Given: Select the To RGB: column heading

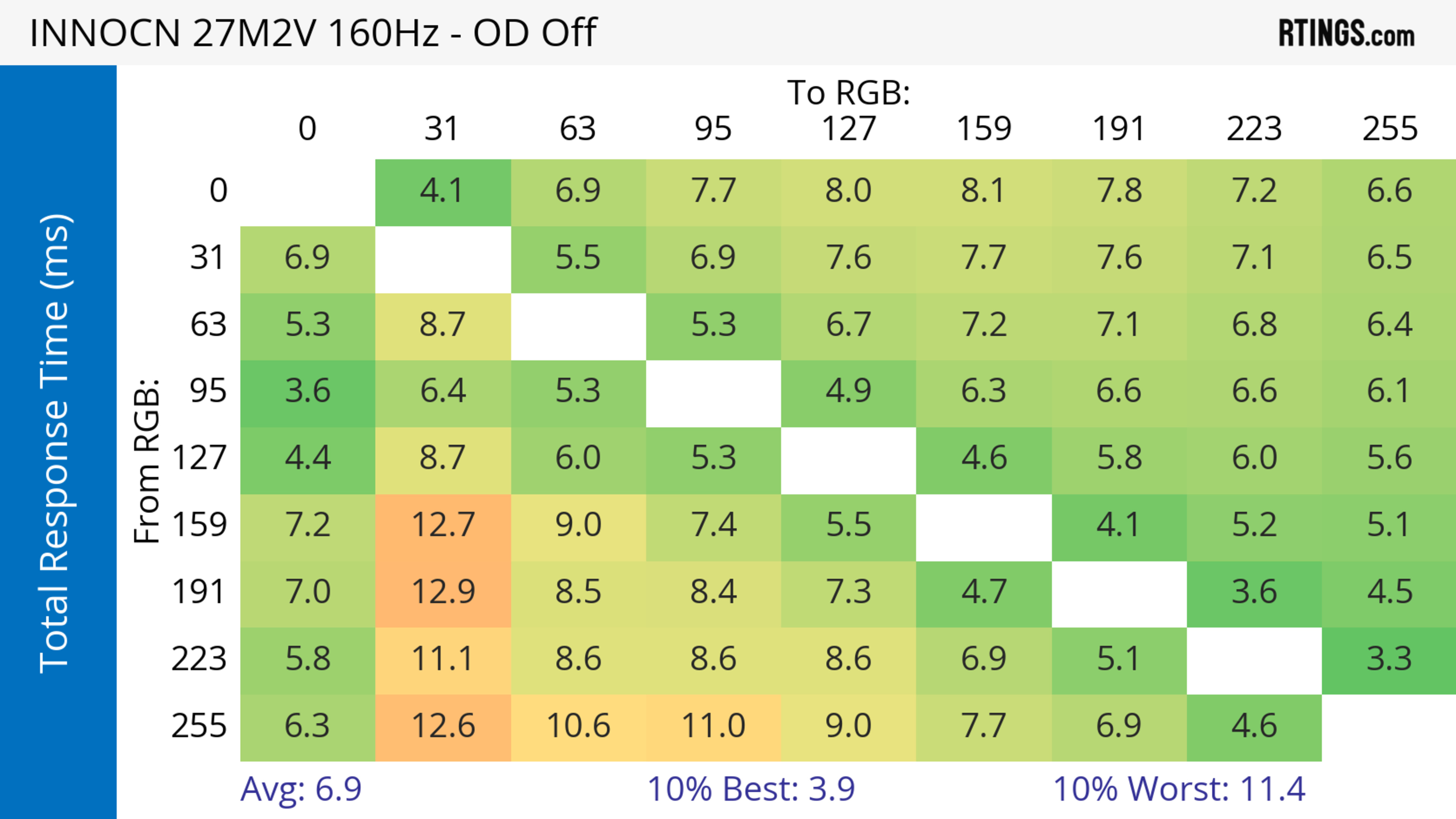Looking at the screenshot, I should (x=848, y=92).
